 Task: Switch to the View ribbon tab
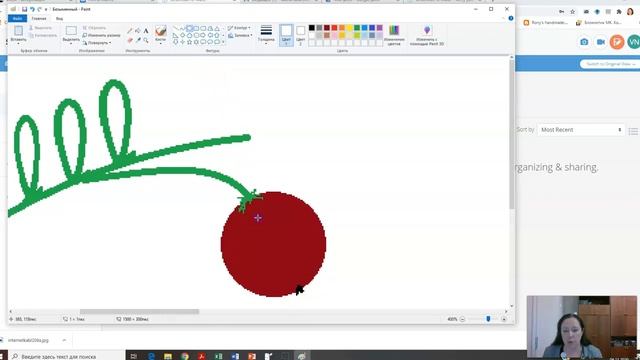60,18
